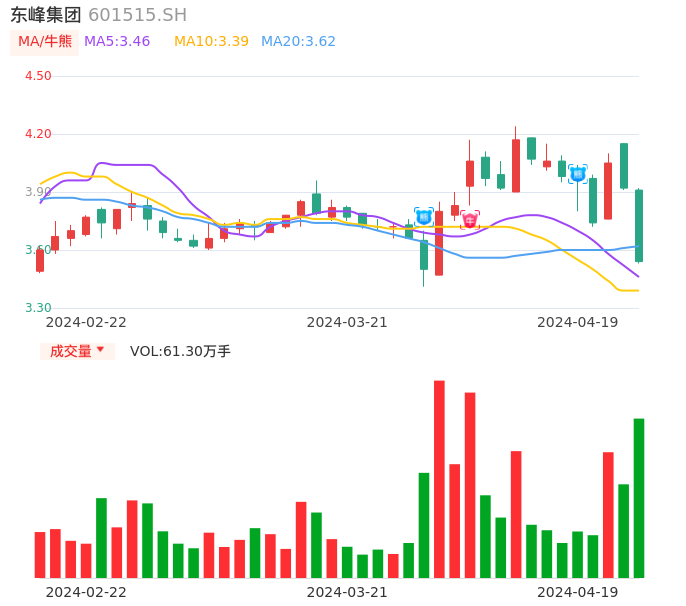This screenshot has width=686, height=606.
Task: Click the 4.50 price axis label
Action: [38, 76]
